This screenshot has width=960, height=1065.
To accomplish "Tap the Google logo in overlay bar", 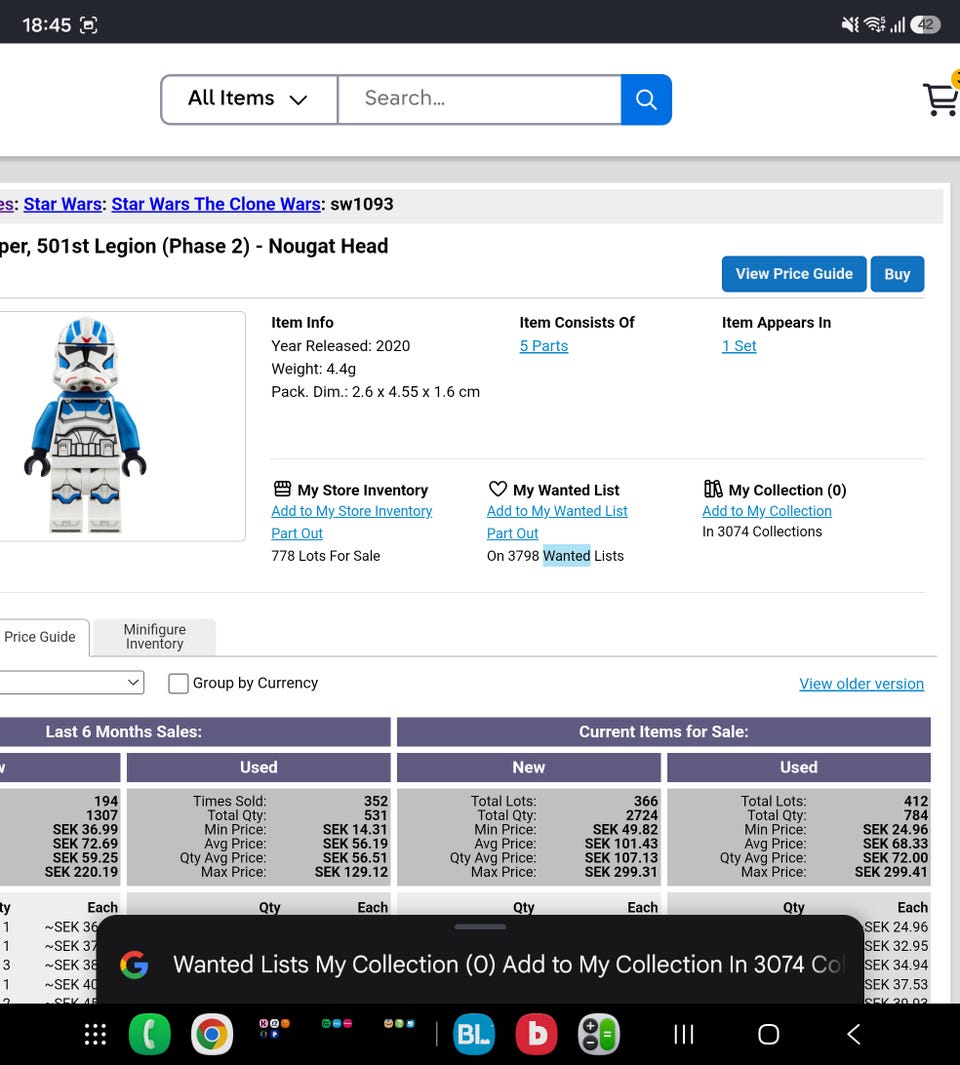I will tap(134, 964).
